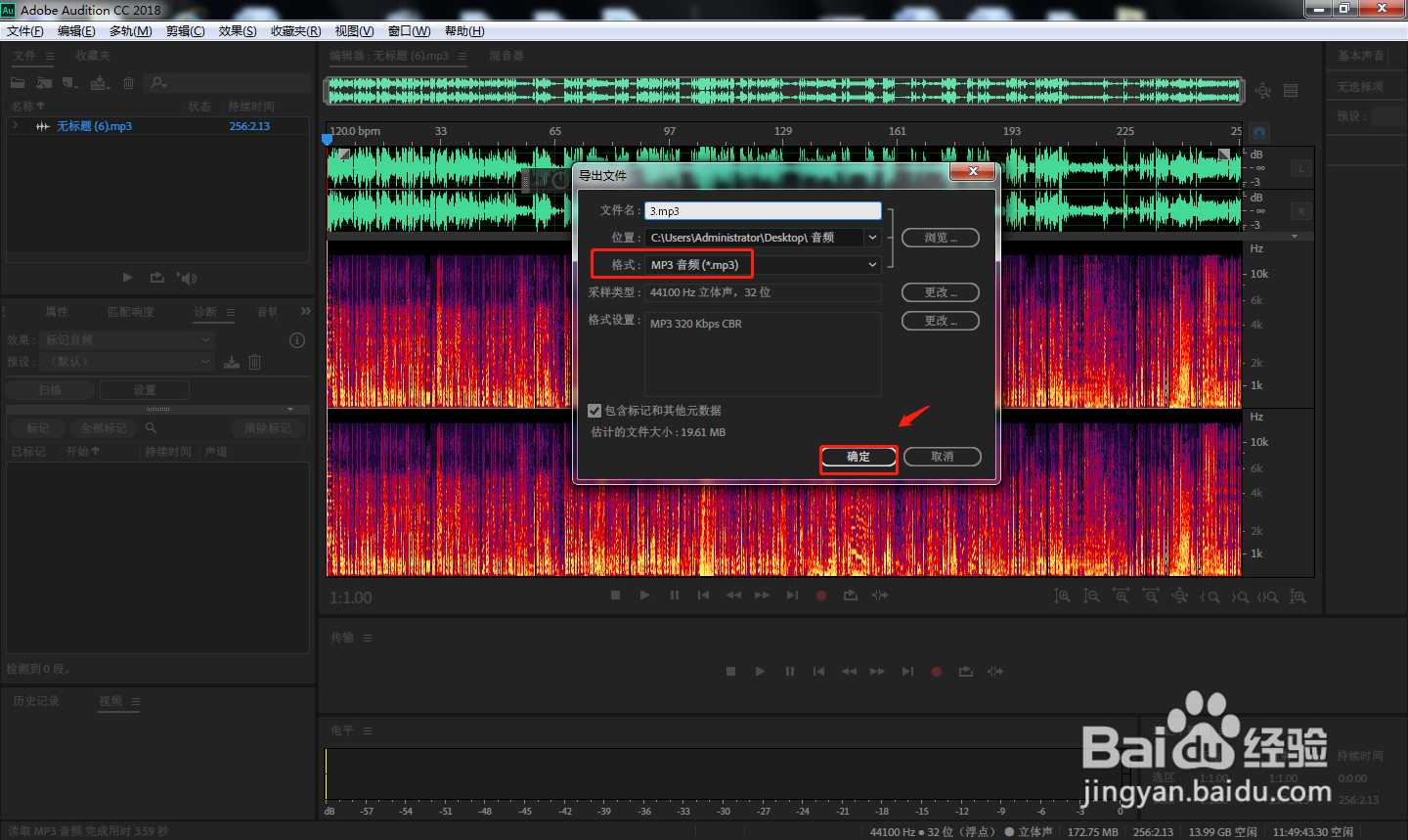Click the stop button in editor transport

(615, 595)
